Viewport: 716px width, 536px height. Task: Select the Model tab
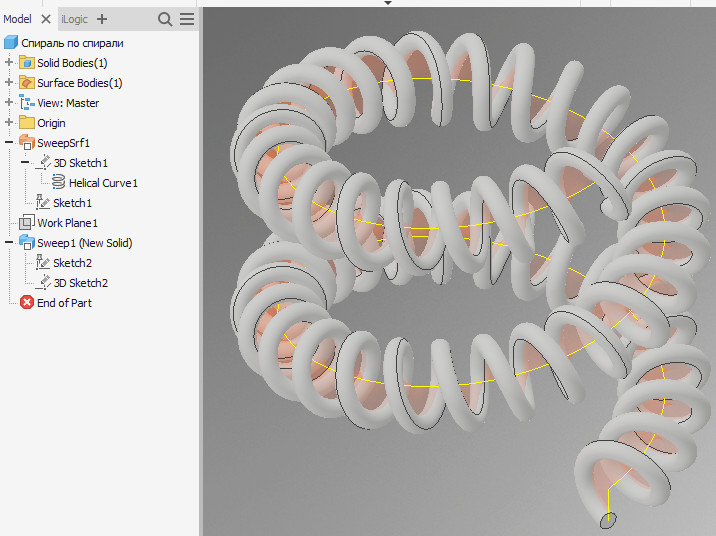17,19
